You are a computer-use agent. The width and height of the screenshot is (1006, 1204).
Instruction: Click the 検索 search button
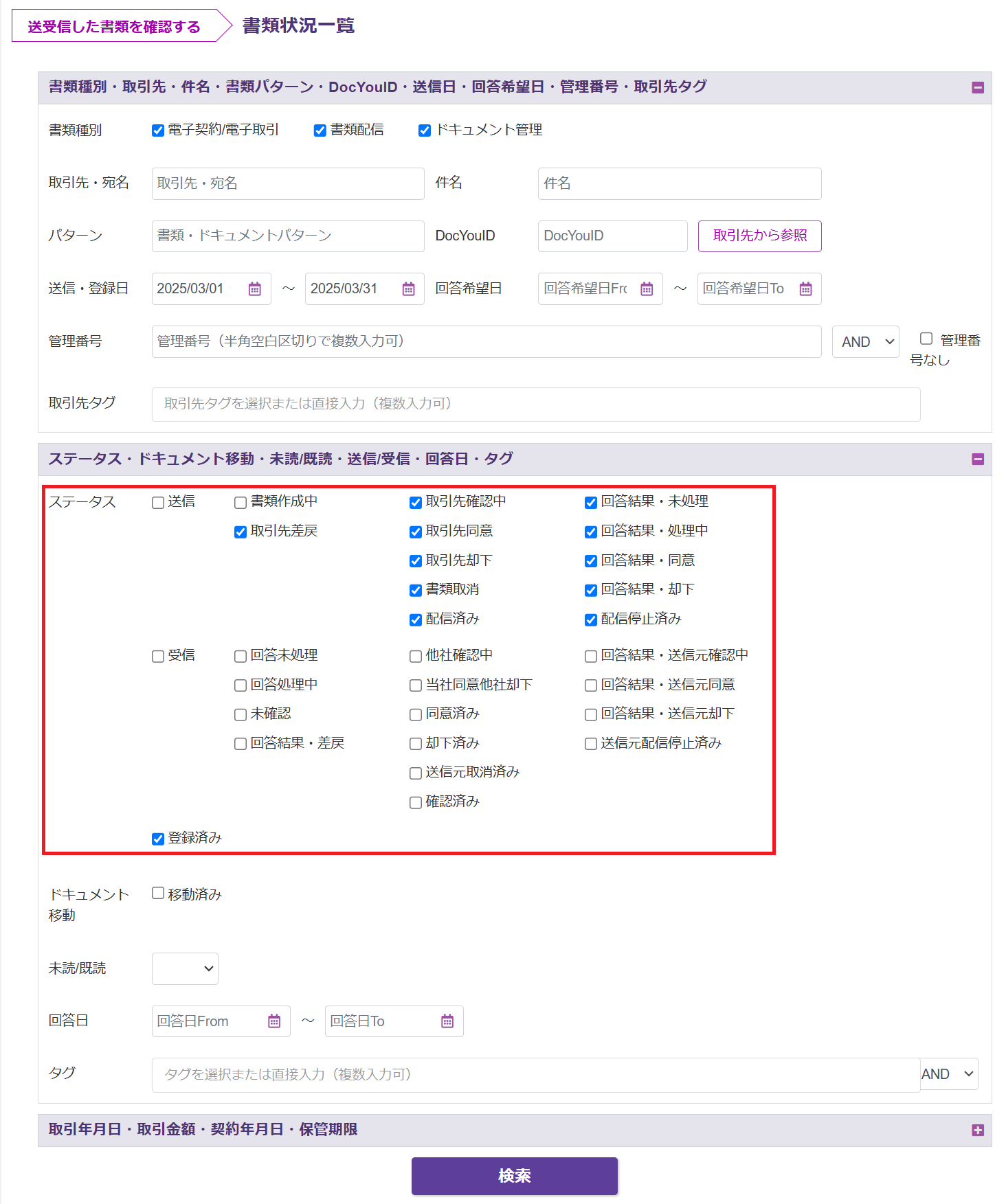[515, 1176]
